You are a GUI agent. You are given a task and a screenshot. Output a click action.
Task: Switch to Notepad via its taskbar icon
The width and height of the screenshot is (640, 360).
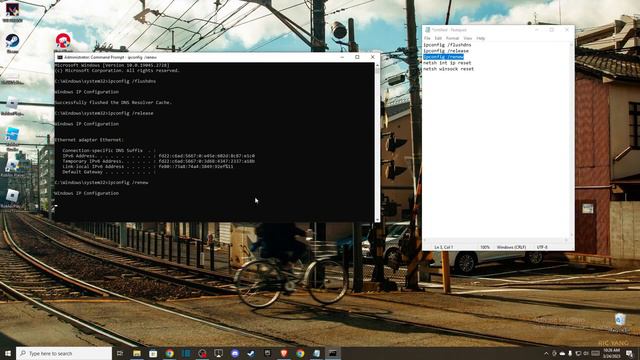[316, 353]
